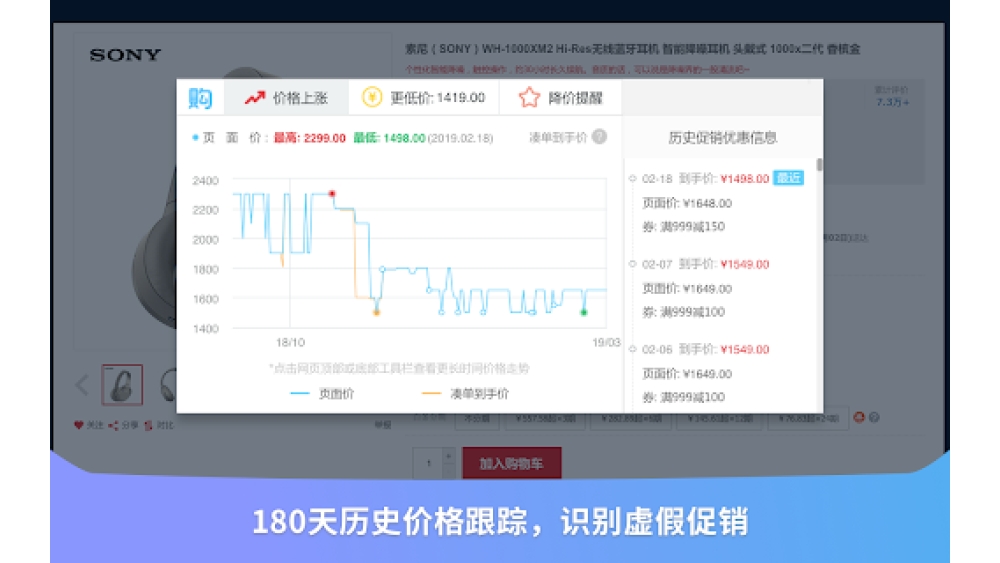The height and width of the screenshot is (563, 1000).
Task: Click the 历史促销优惠信息 heading
Action: 722,138
